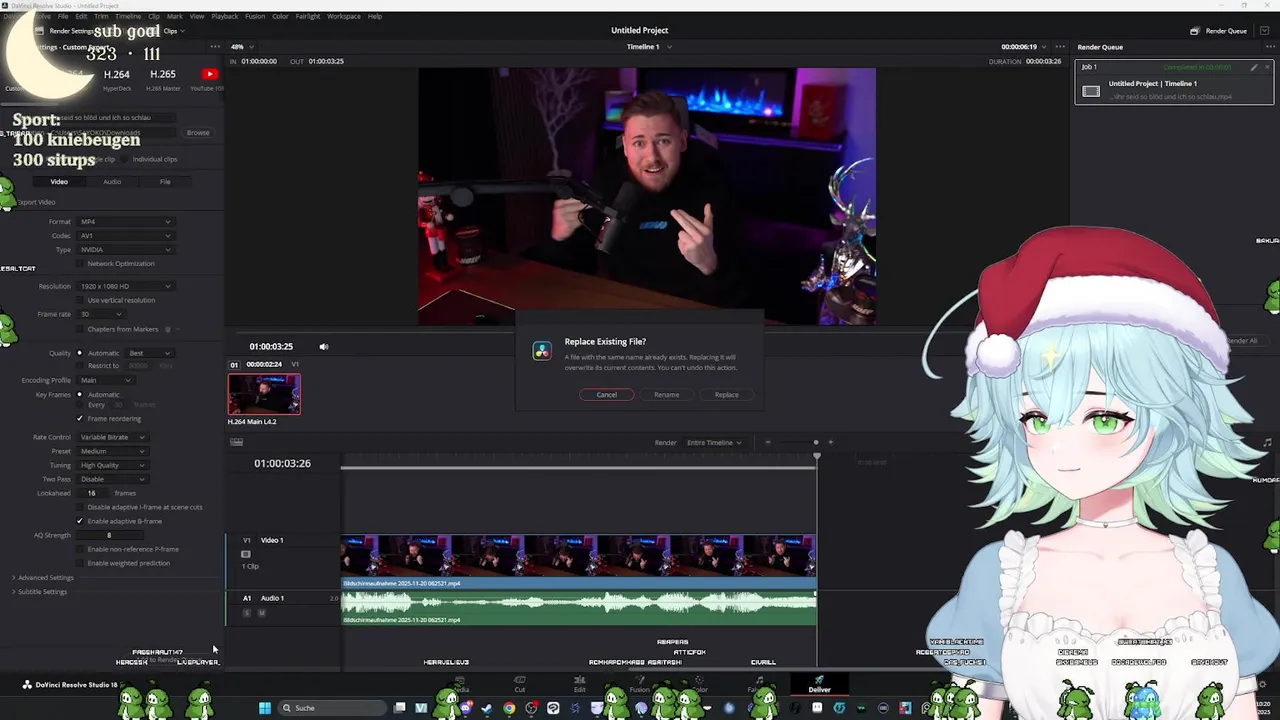
Task: Select Job 1 in Render Queue
Action: coord(1174,82)
